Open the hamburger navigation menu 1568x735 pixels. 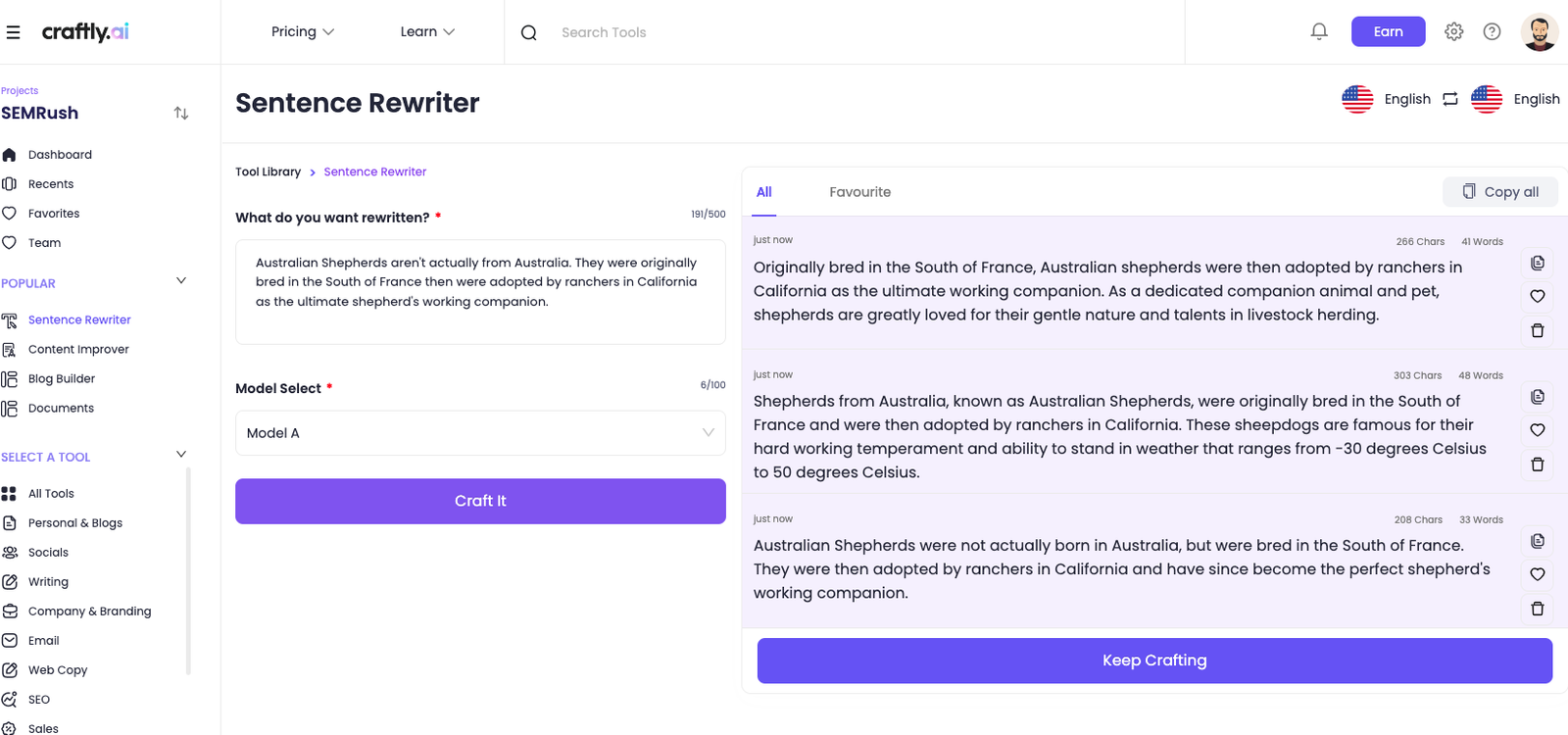click(x=14, y=30)
